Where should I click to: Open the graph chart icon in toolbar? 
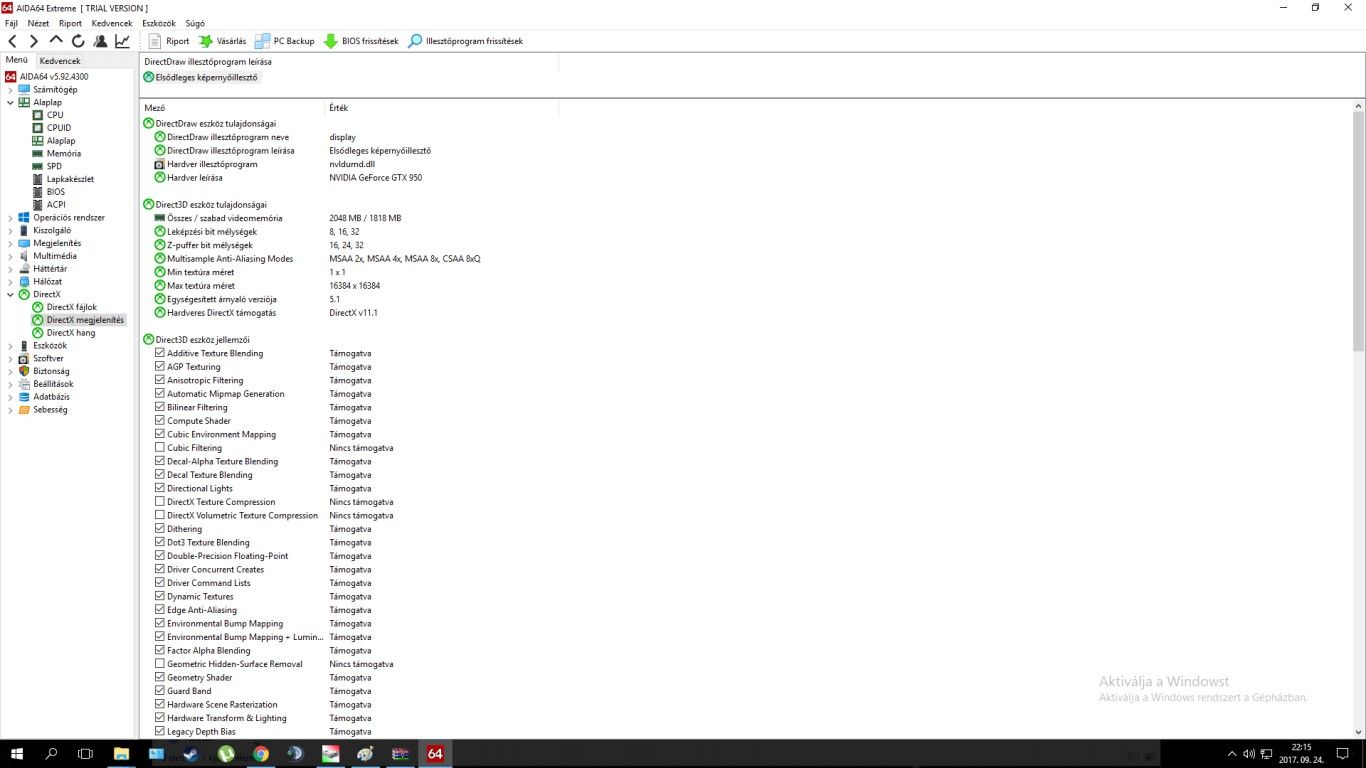pos(122,41)
